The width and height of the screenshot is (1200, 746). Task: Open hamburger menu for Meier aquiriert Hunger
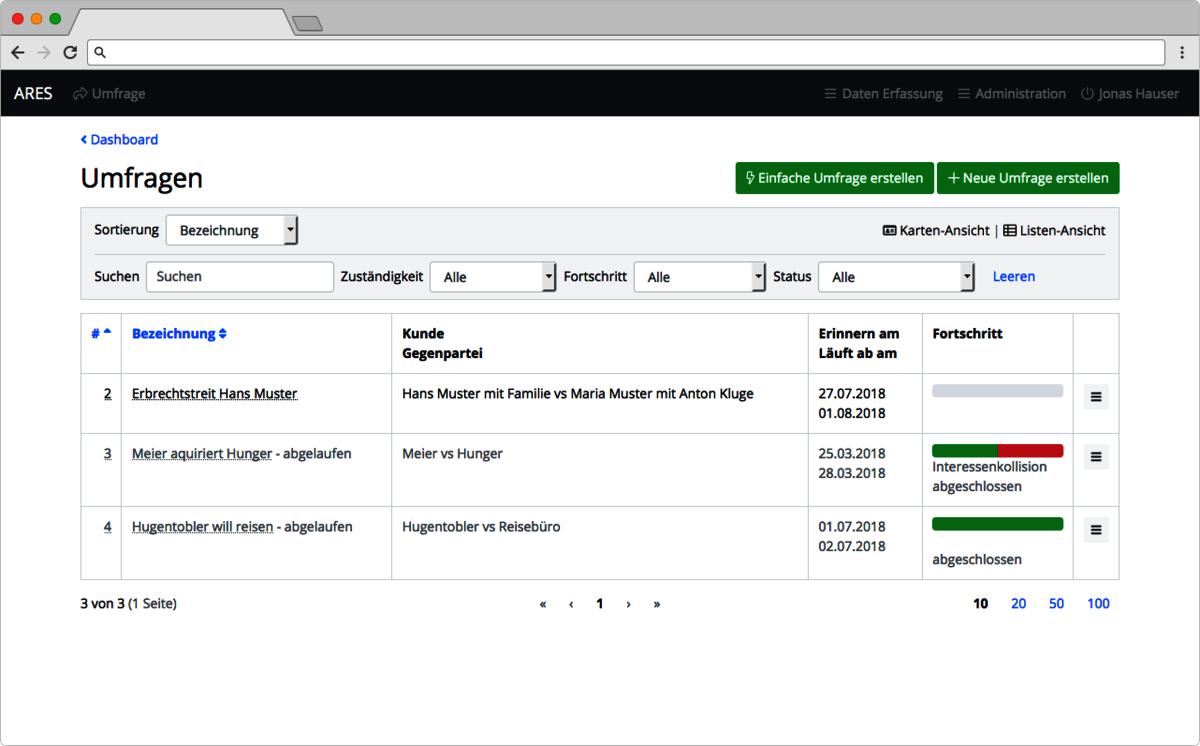[1096, 457]
